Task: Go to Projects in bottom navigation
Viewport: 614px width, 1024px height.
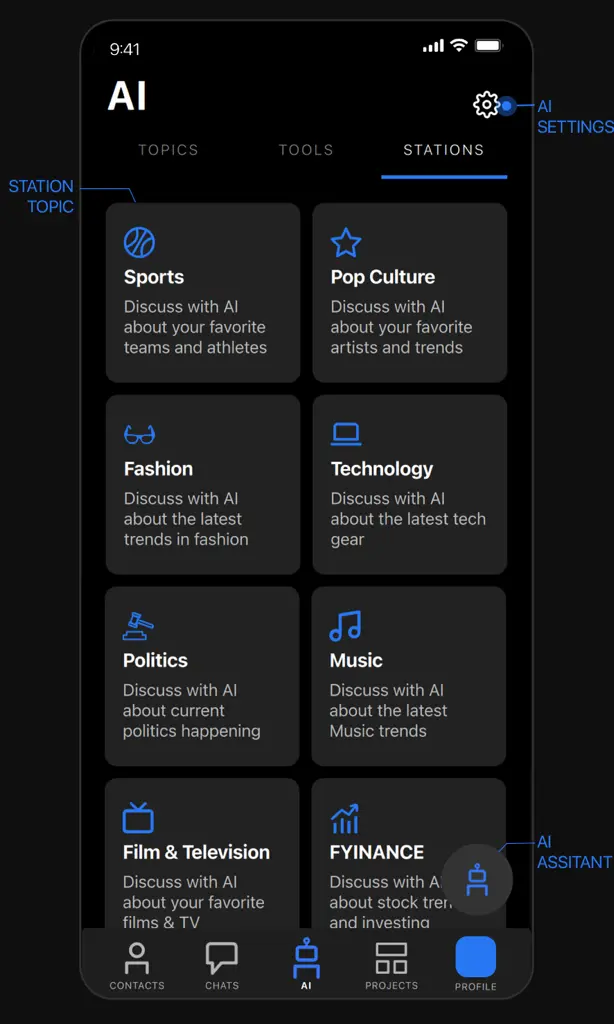Action: [x=391, y=967]
